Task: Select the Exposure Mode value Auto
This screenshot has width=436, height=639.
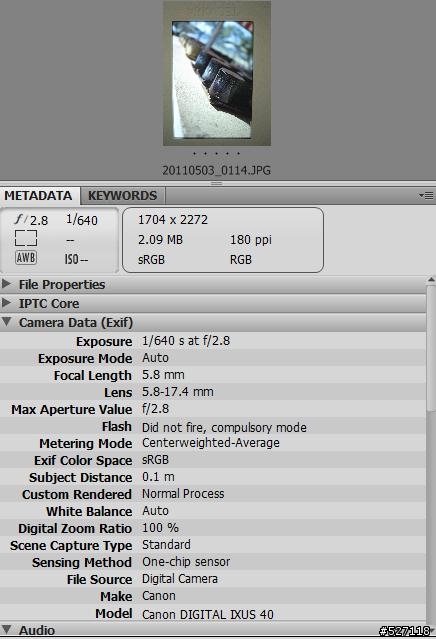Action: click(x=155, y=358)
